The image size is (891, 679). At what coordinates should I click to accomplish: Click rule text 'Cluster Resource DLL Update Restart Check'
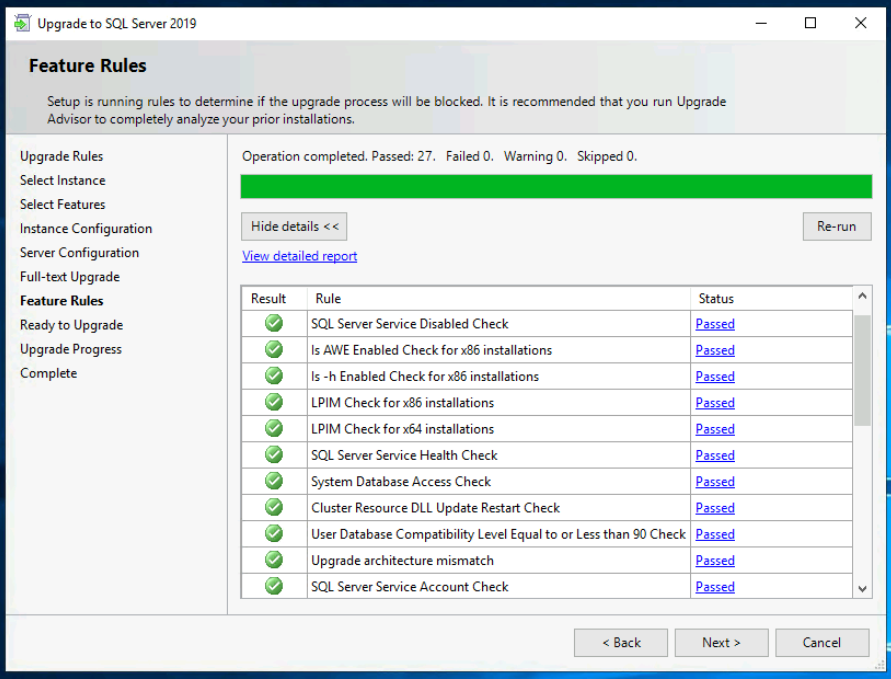click(435, 508)
